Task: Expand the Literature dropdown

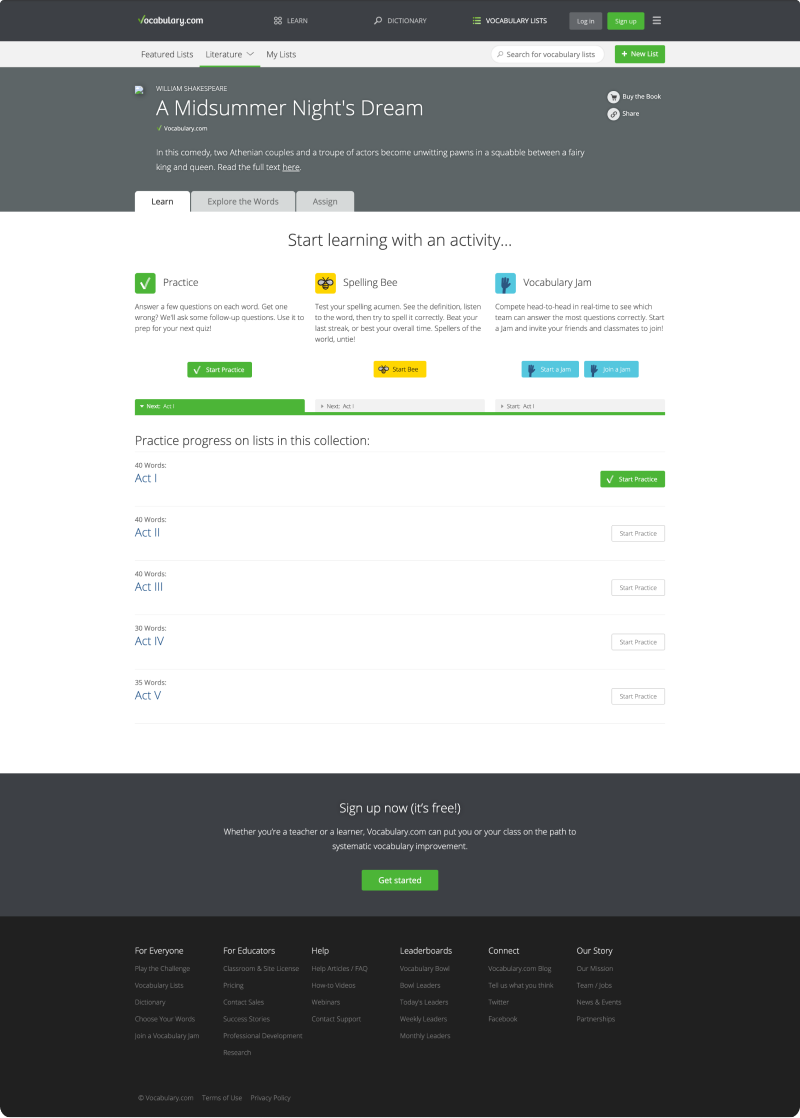Action: (x=230, y=54)
